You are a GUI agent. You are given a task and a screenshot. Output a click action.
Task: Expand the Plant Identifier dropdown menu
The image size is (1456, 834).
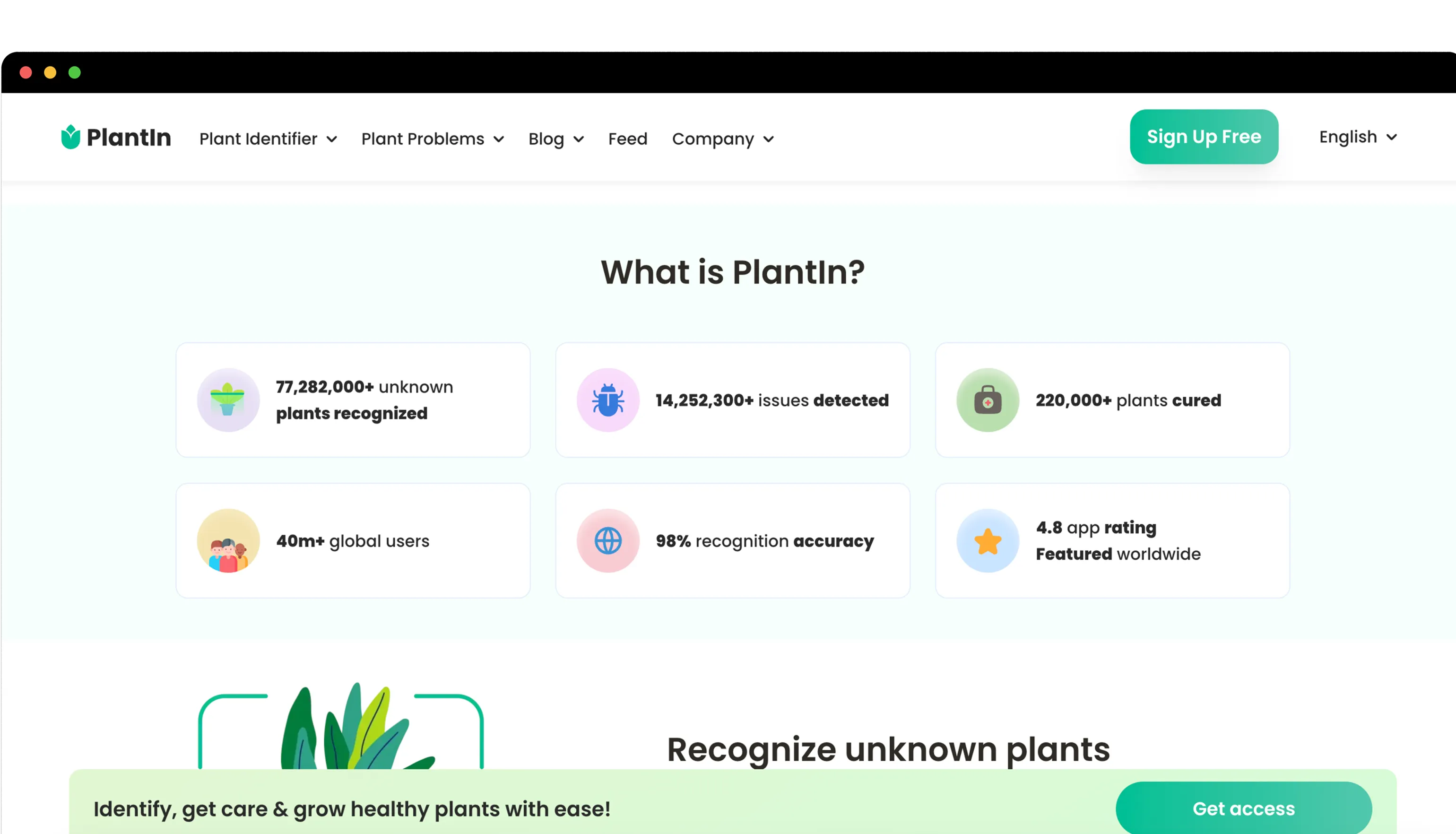click(x=268, y=139)
